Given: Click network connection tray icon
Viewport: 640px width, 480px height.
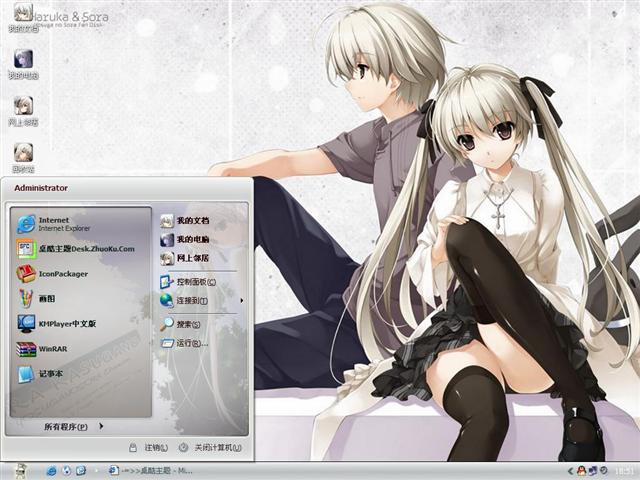Looking at the screenshot, I should click(593, 471).
